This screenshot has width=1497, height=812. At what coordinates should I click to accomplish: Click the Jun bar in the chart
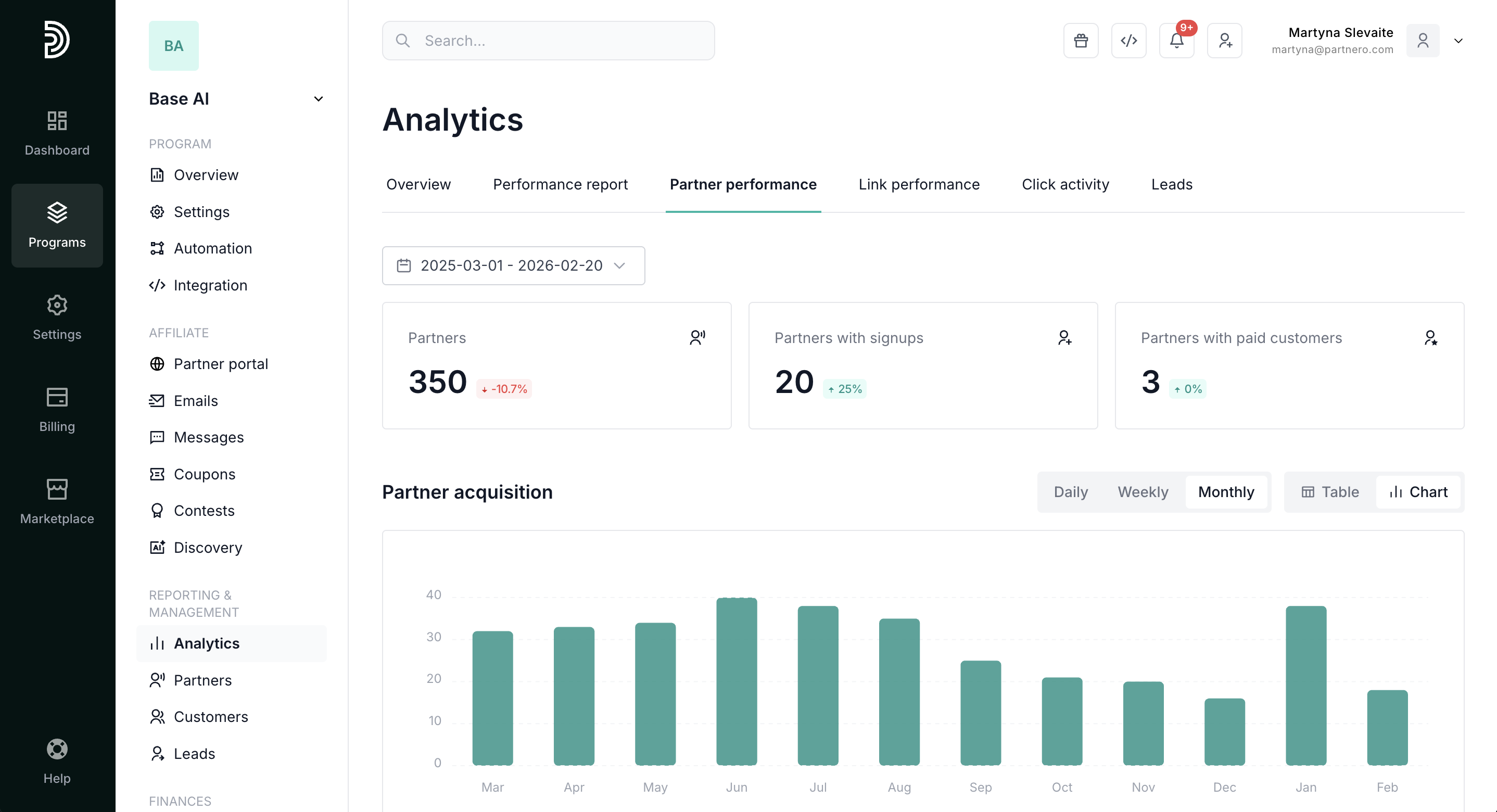[737, 680]
